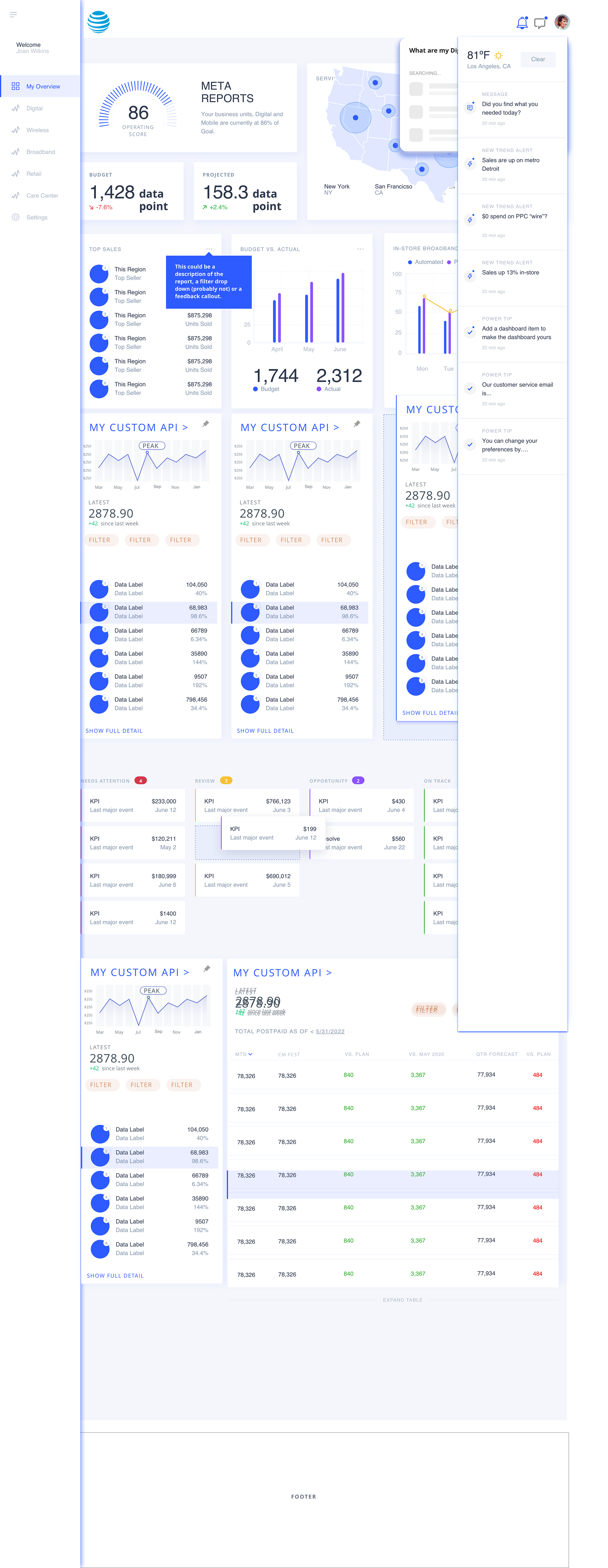
Task: Click the Projected 158.3 data point card
Action: pos(245,191)
